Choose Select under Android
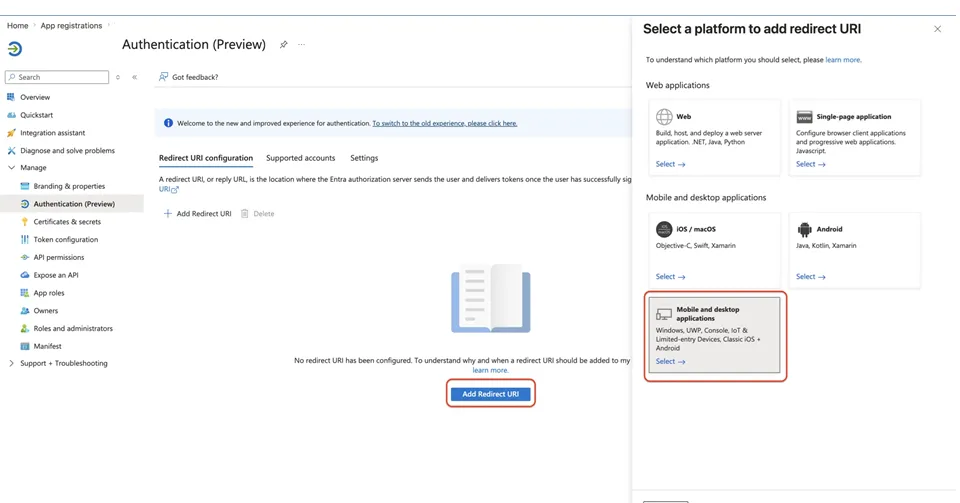The height and width of the screenshot is (503, 960). click(x=811, y=277)
